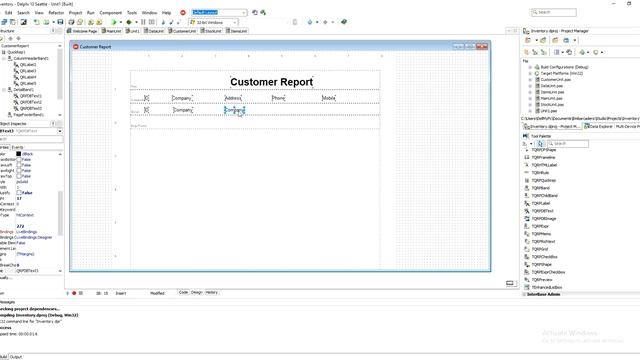The width and height of the screenshot is (640, 360).
Task: Select the TQRLabel component in Tool Palette
Action: tap(540, 203)
